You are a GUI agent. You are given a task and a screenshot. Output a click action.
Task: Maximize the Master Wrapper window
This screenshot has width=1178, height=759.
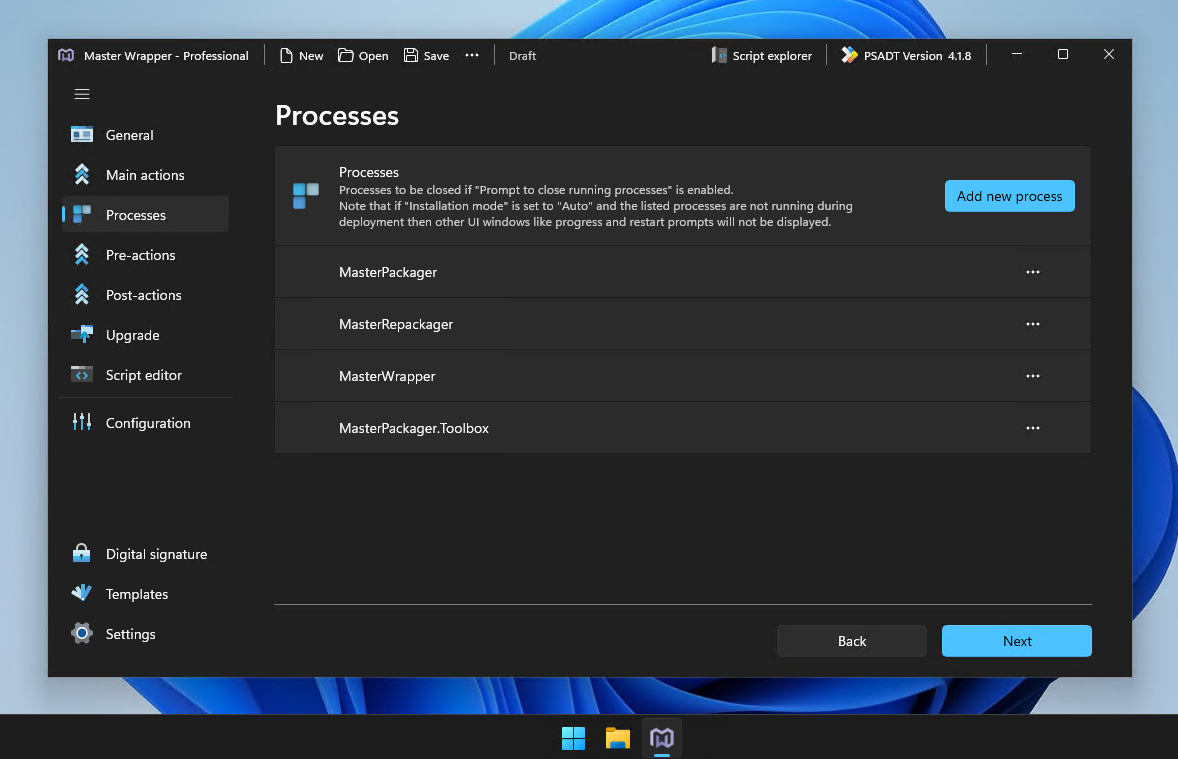(1062, 54)
